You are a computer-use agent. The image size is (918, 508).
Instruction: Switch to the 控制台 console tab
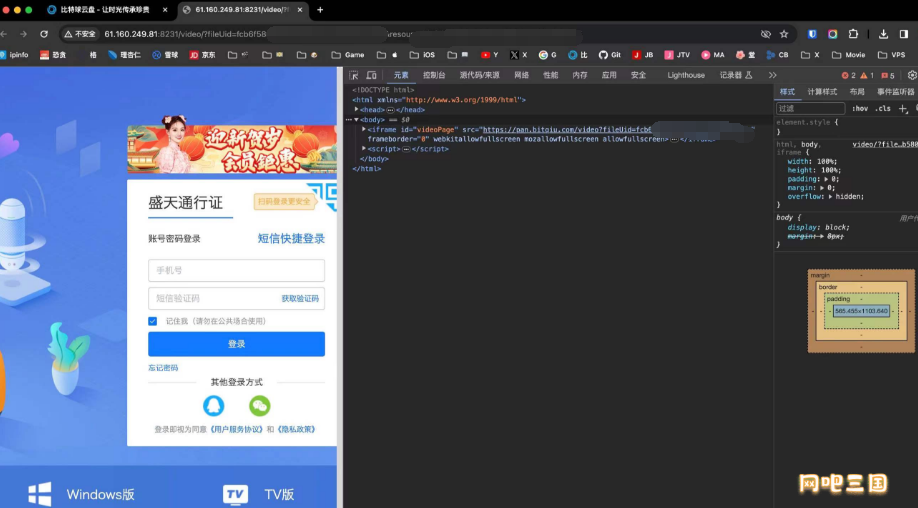point(434,75)
